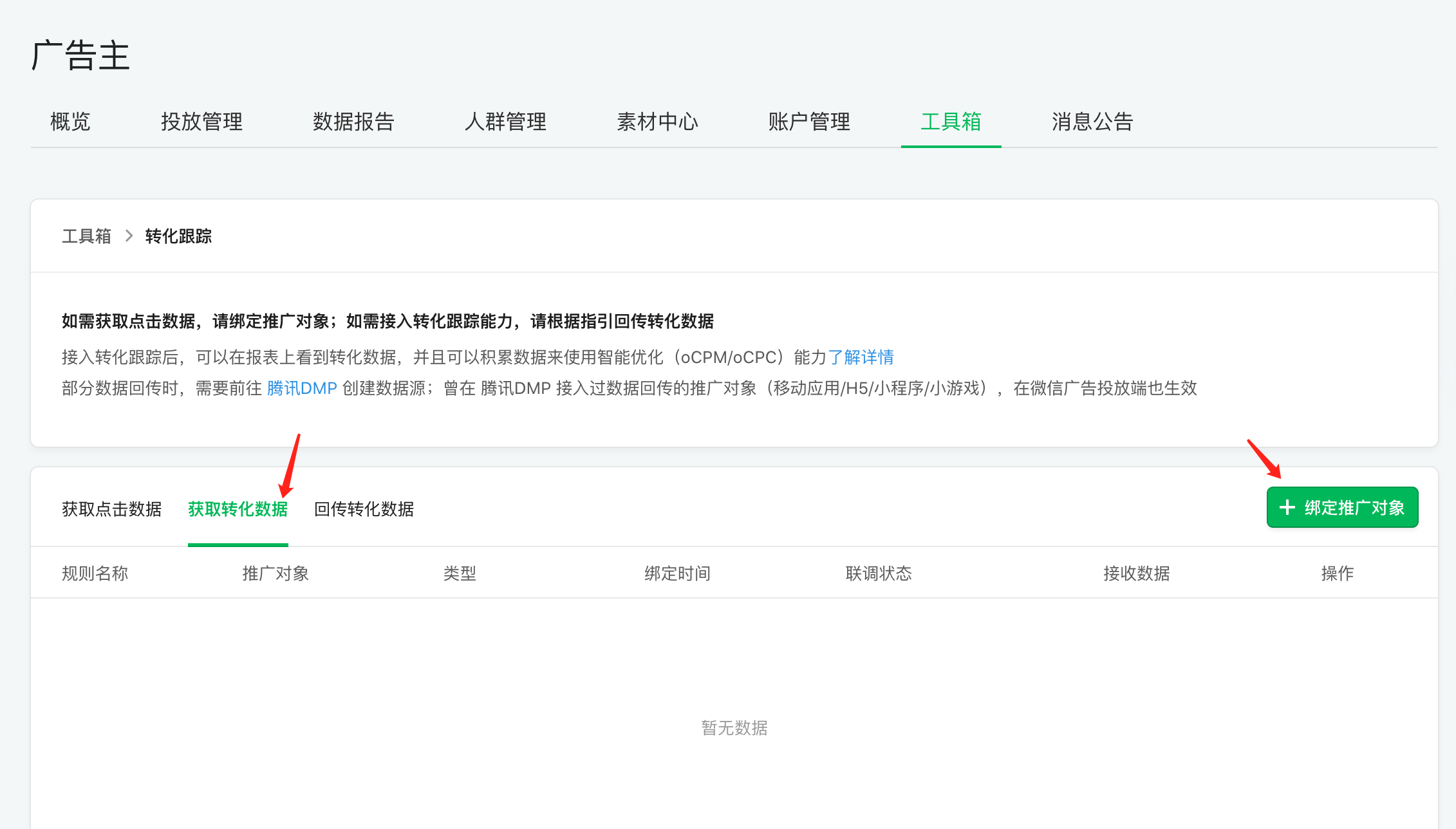
Task: Switch to 获取点击数据 sub-tab
Action: 111,509
